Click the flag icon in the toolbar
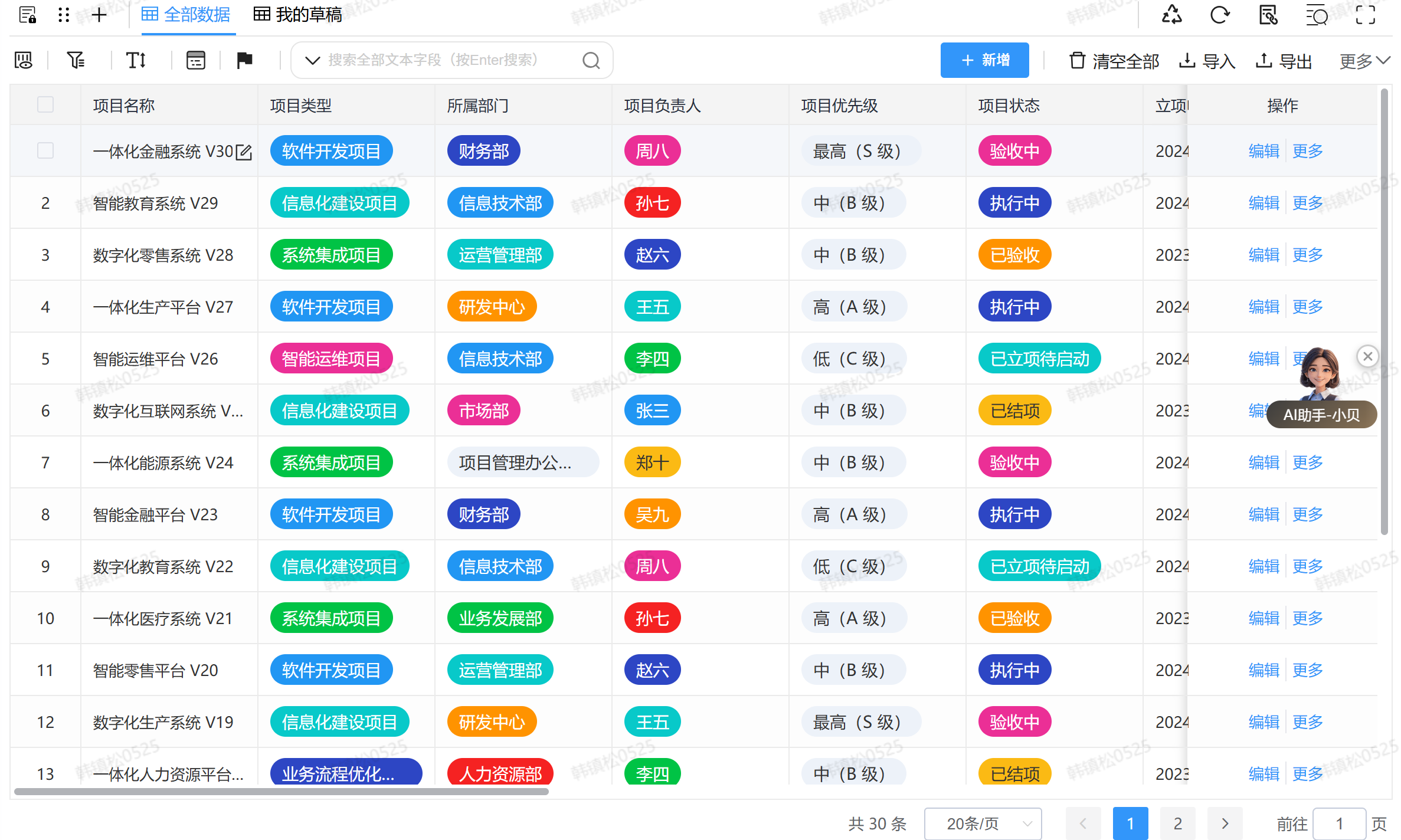Image resolution: width=1401 pixels, height=840 pixels. point(244,60)
